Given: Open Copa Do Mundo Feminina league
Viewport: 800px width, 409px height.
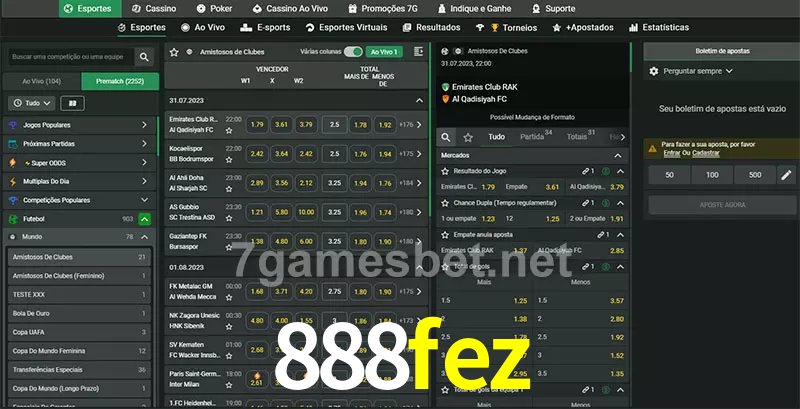Looking at the screenshot, I should point(79,351).
